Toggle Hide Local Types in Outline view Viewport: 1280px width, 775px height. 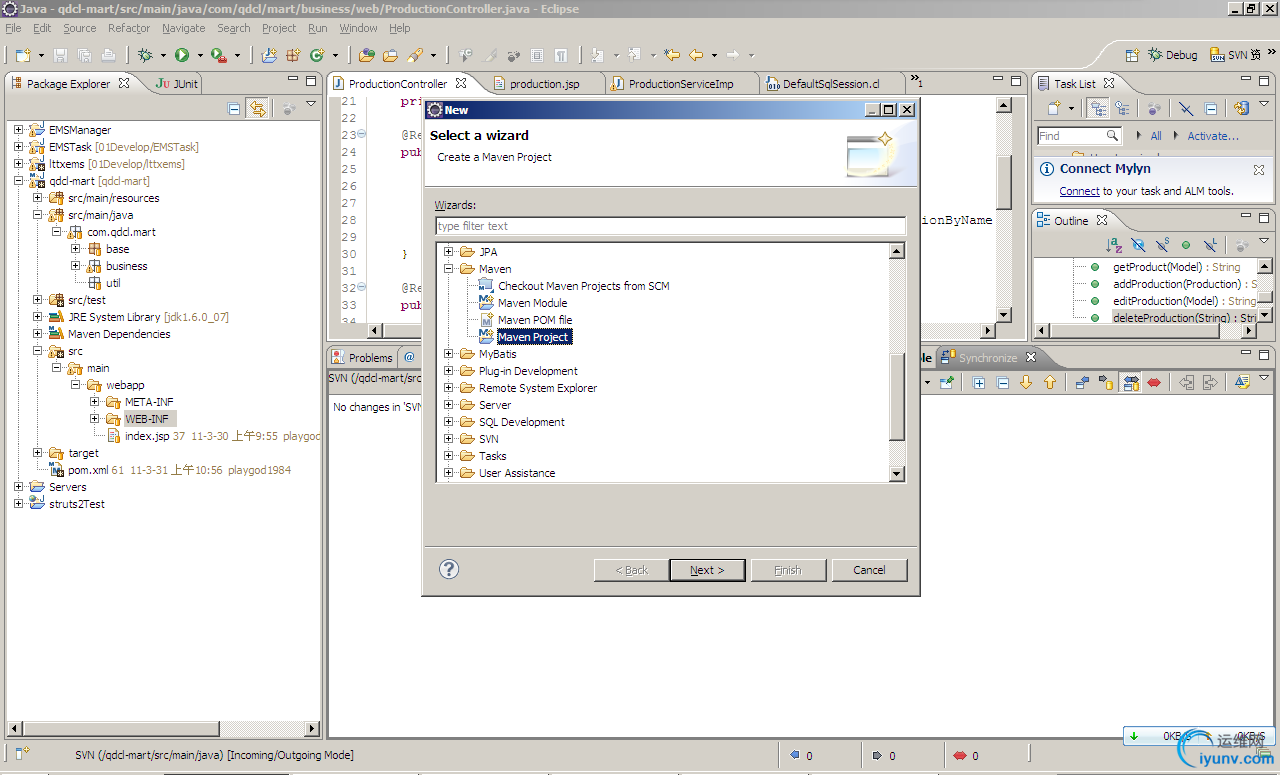1210,245
